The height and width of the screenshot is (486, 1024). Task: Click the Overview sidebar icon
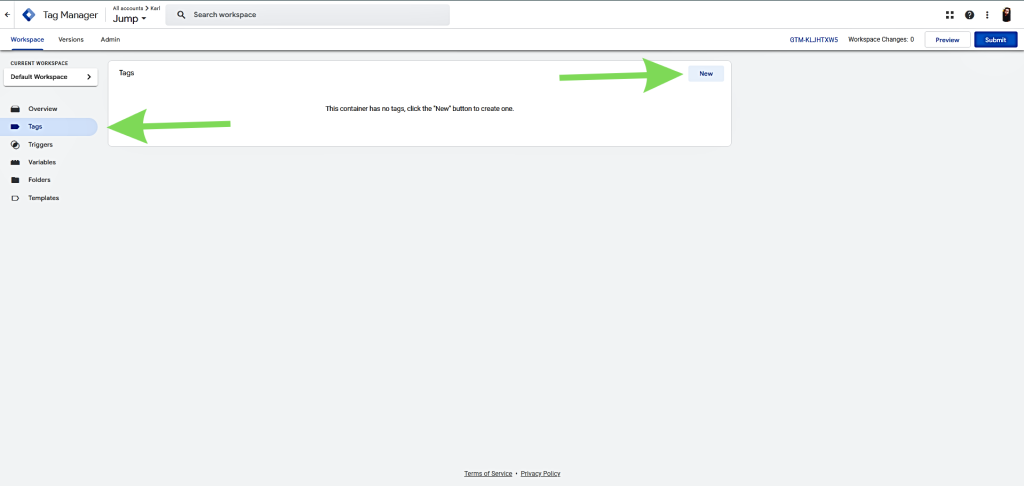15,108
